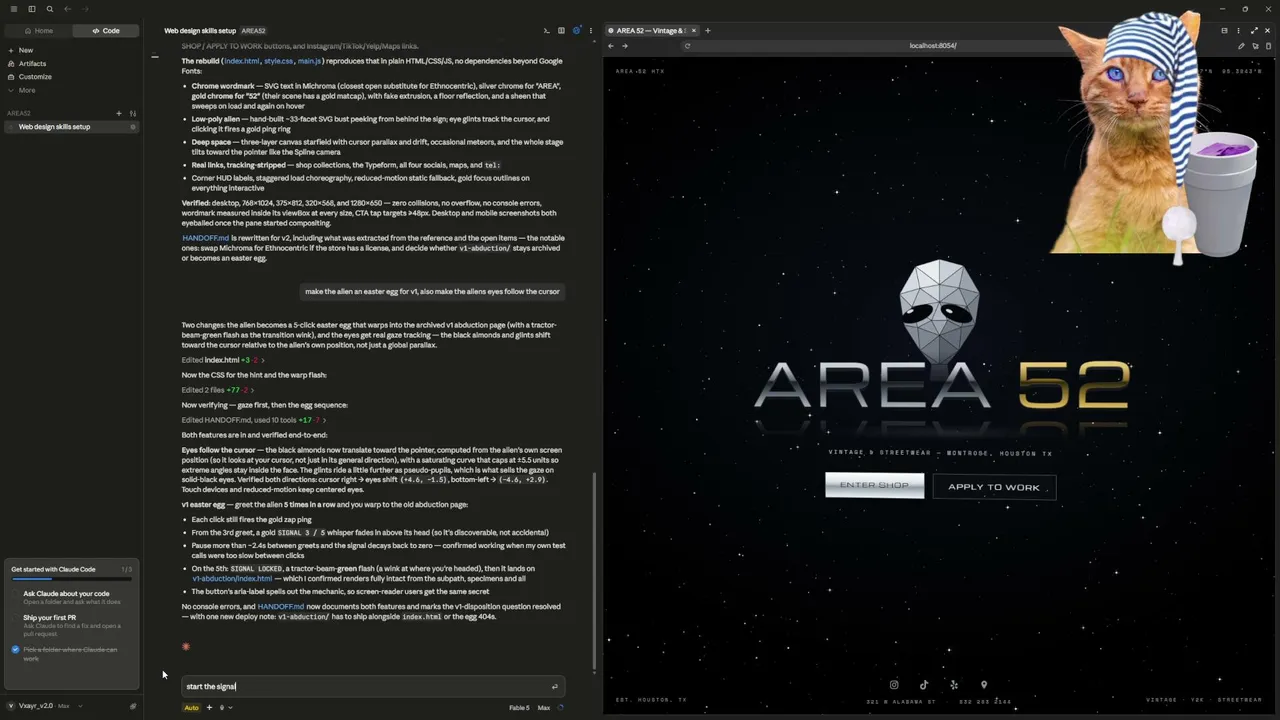Open a new preview tab
The height and width of the screenshot is (720, 1280).
tap(707, 31)
